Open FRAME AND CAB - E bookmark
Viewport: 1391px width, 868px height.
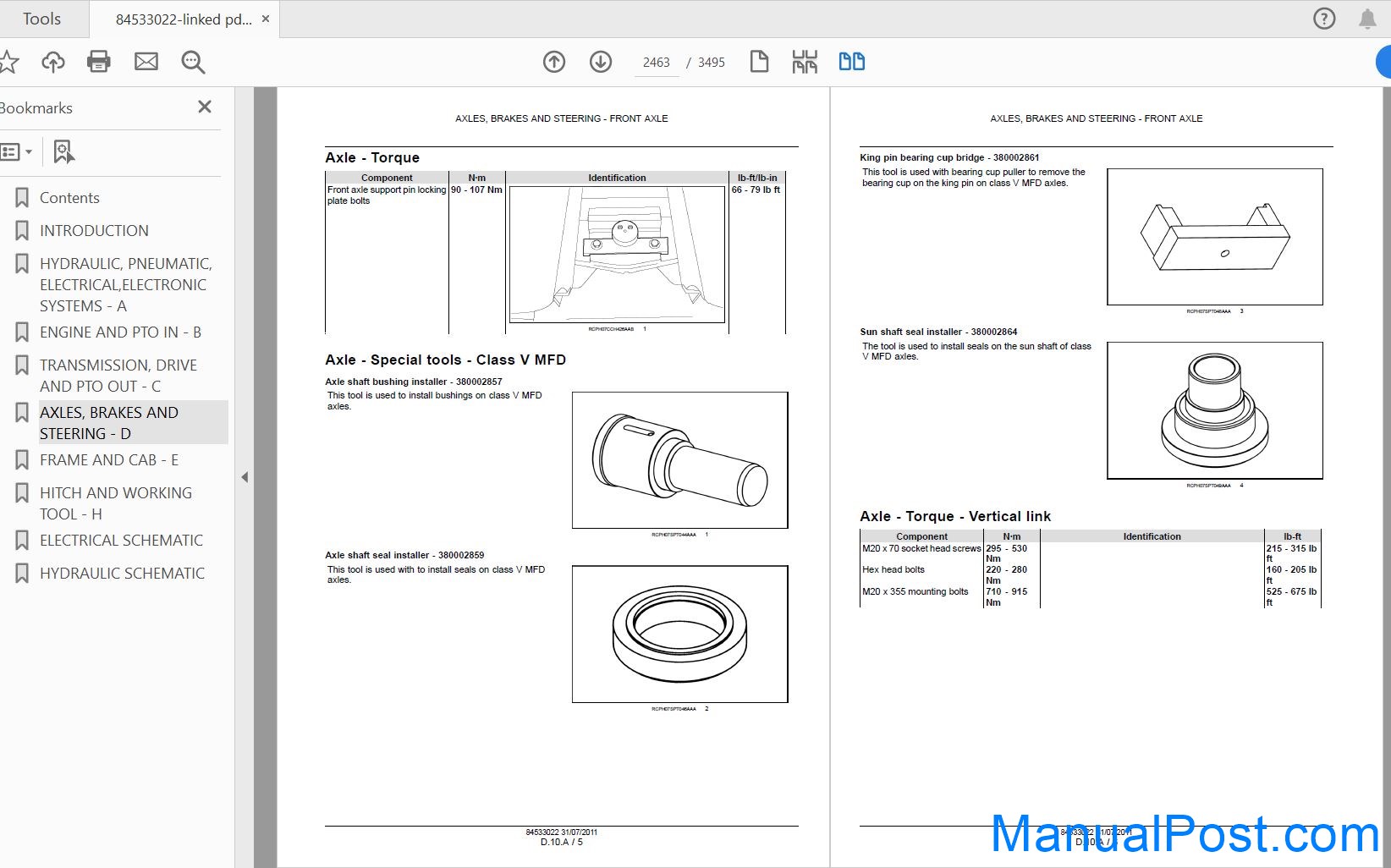click(x=109, y=460)
